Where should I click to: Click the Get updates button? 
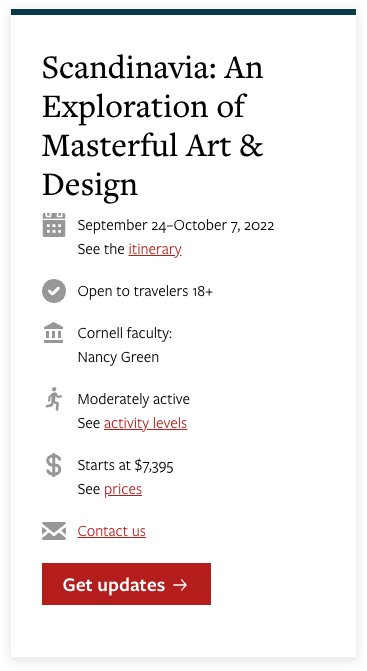[126, 584]
